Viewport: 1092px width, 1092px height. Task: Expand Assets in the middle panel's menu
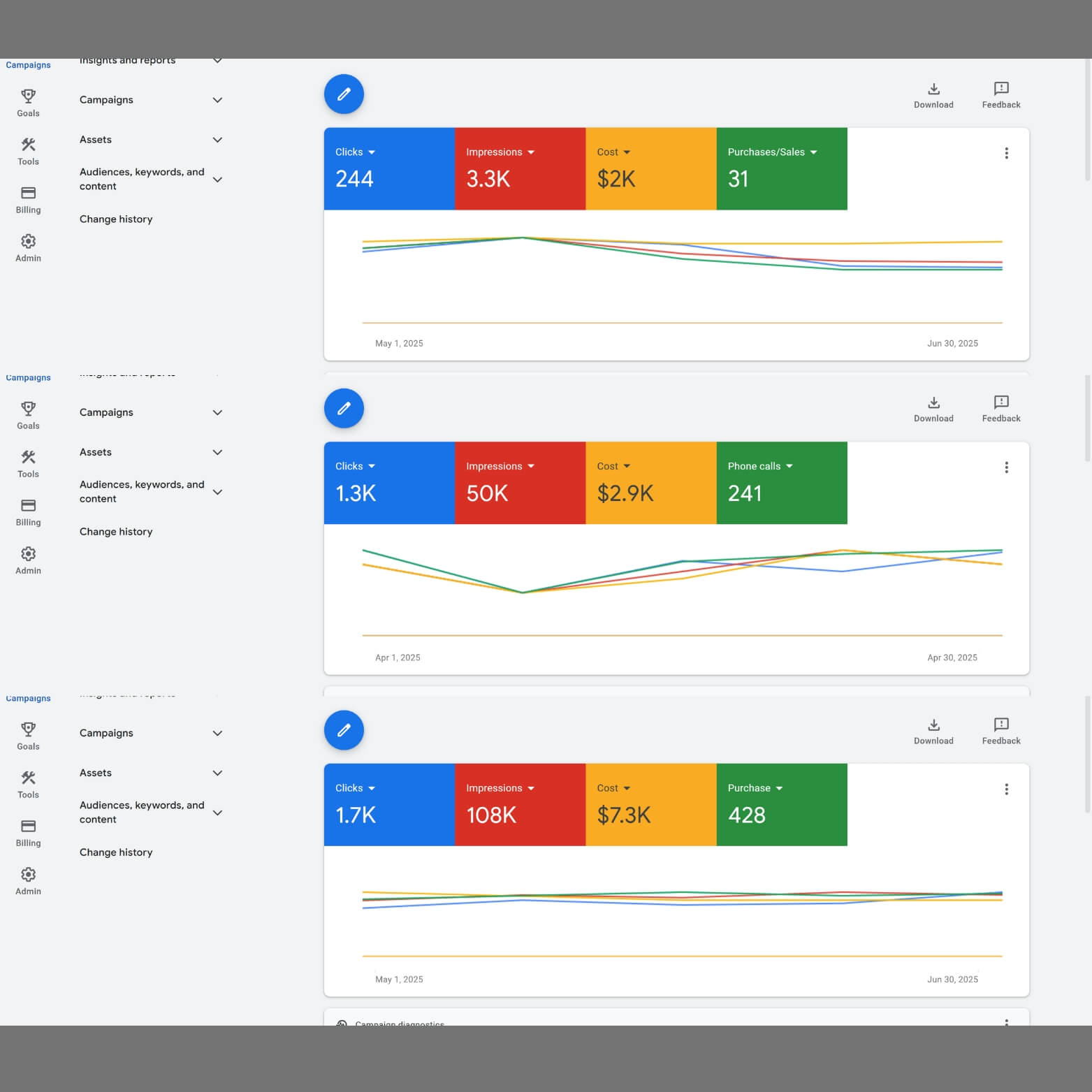coord(217,453)
